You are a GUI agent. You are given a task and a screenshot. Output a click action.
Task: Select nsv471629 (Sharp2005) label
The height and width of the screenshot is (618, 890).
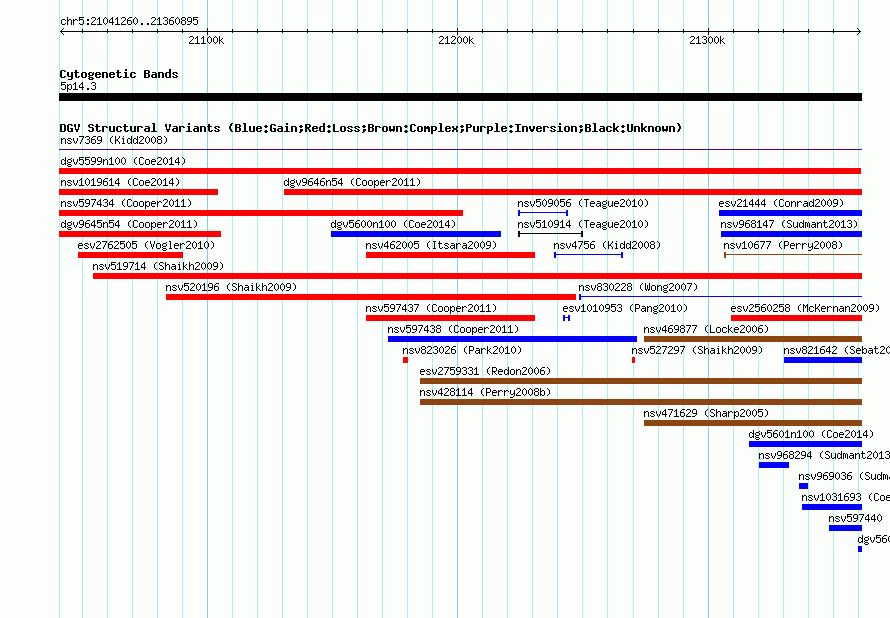click(706, 413)
